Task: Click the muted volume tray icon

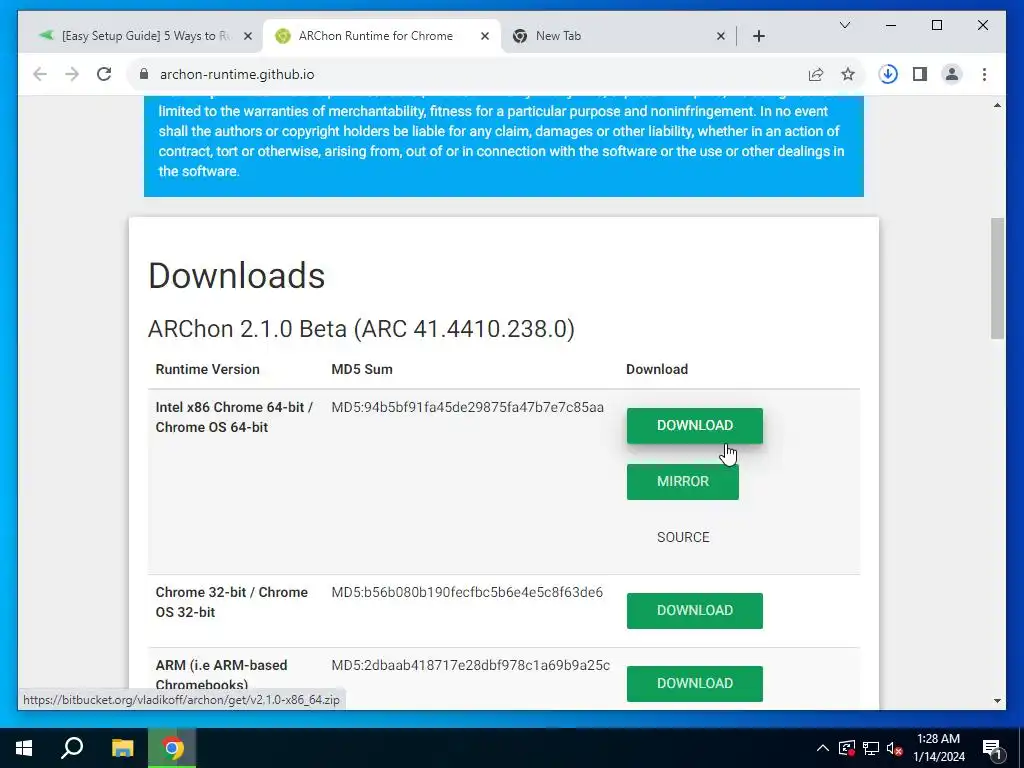Action: coord(895,748)
